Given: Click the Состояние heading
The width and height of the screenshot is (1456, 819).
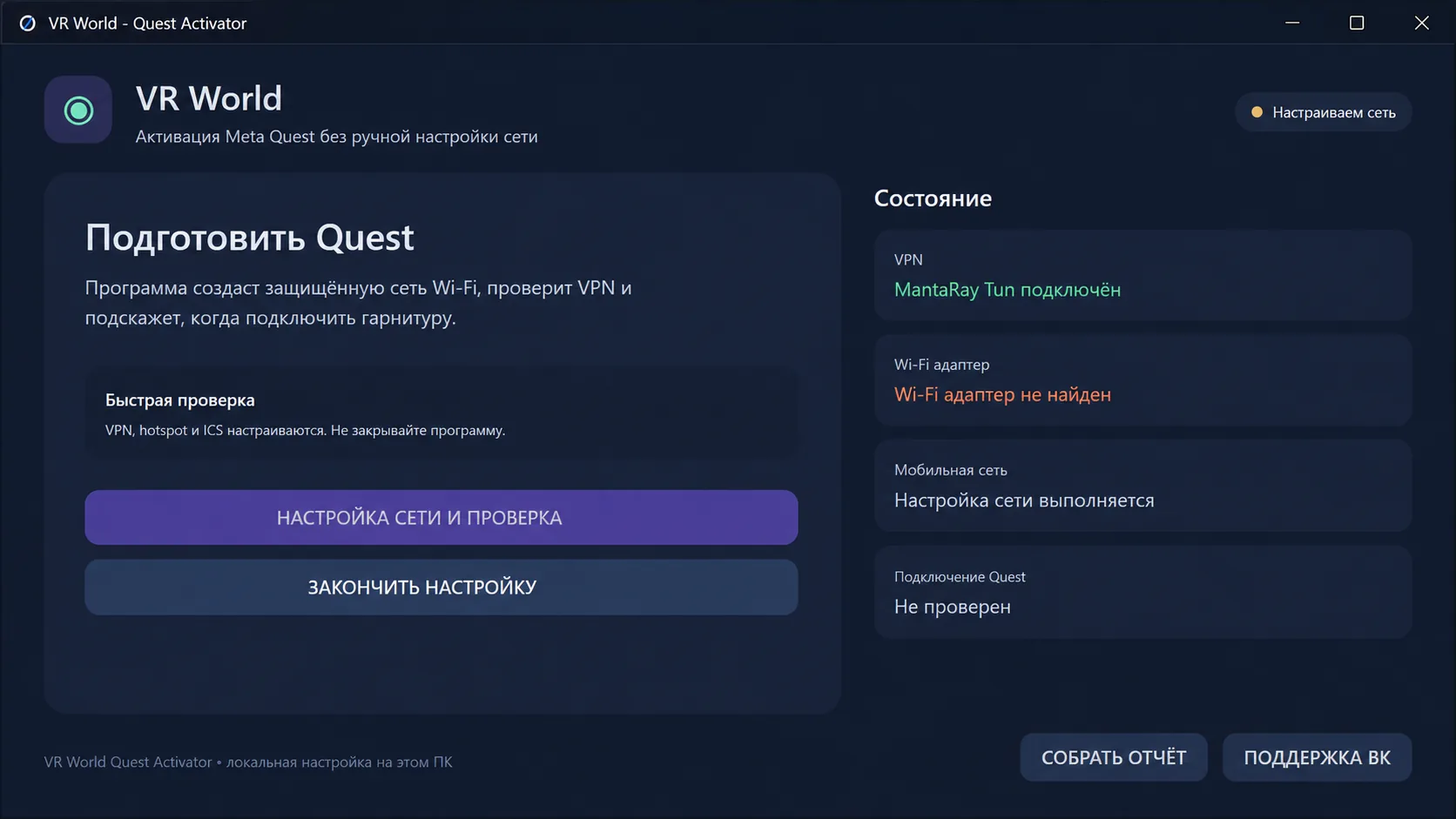Looking at the screenshot, I should 933,198.
